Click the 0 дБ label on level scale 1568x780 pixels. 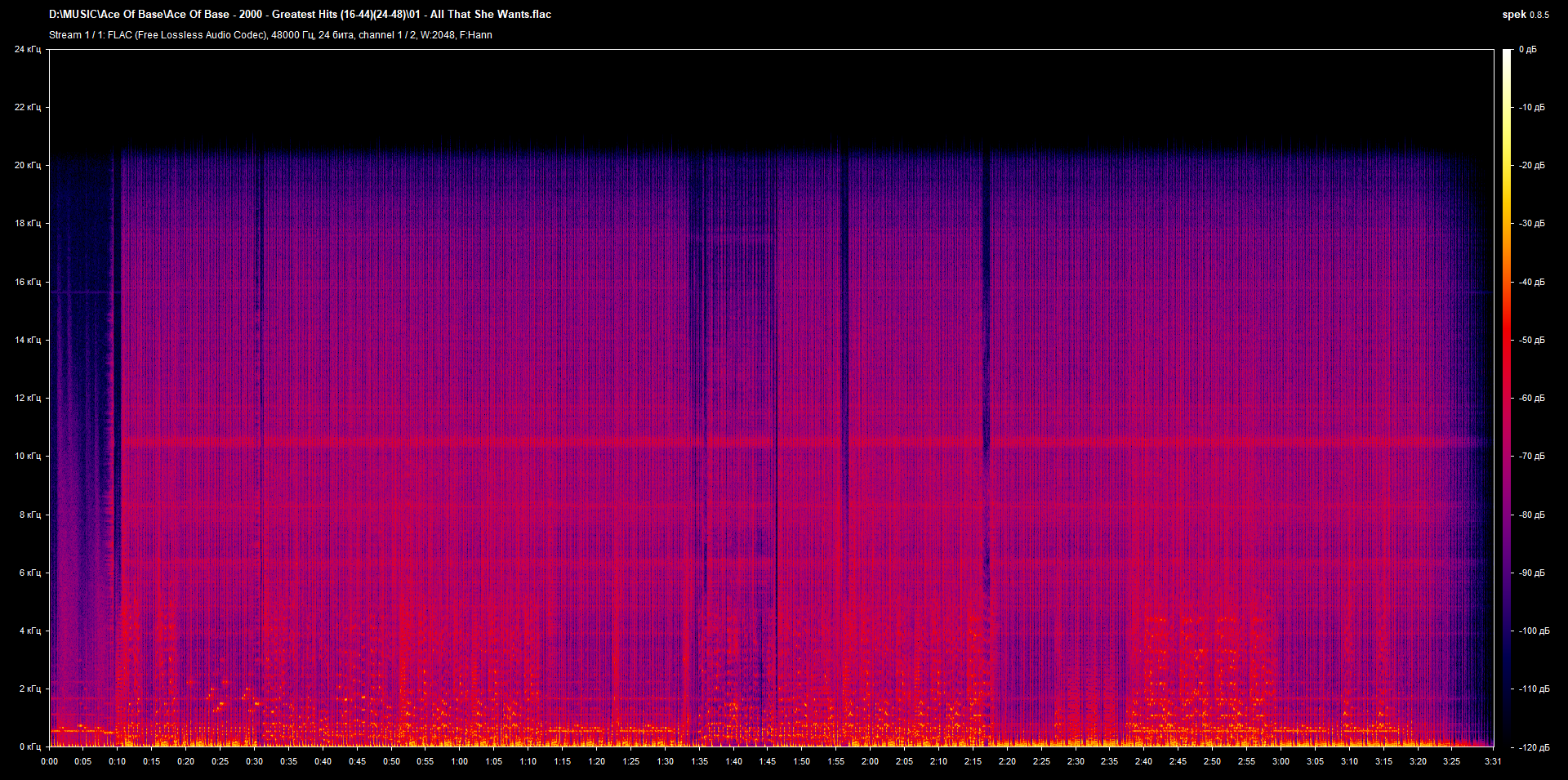[1527, 50]
